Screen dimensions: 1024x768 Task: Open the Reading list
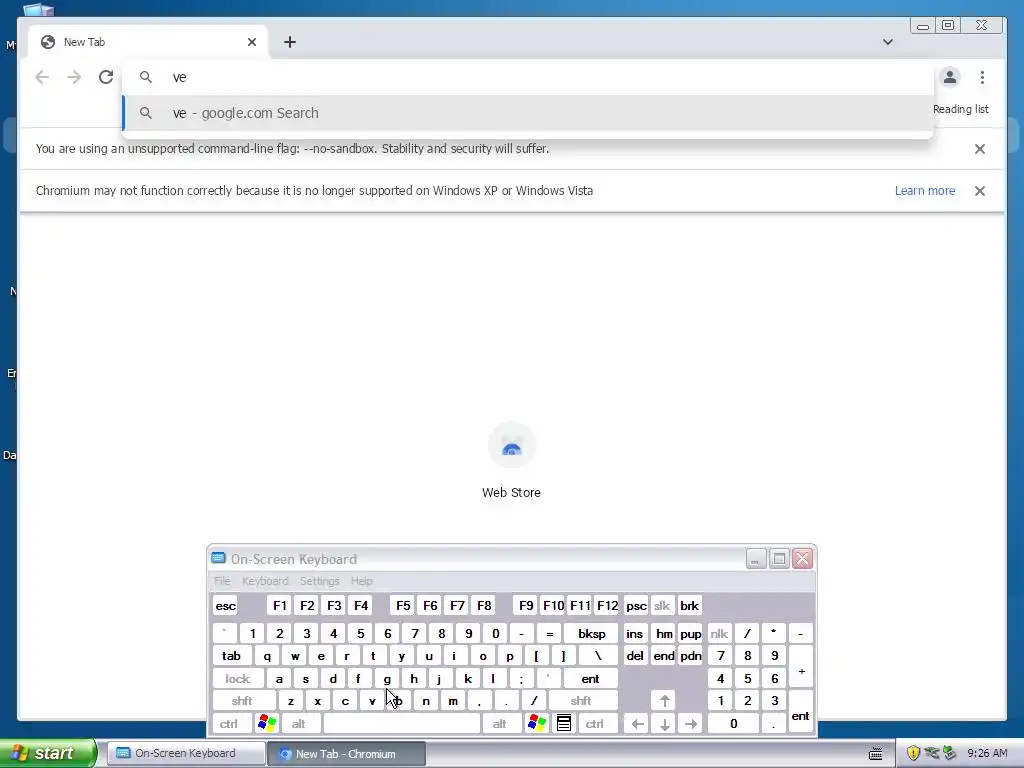(961, 109)
